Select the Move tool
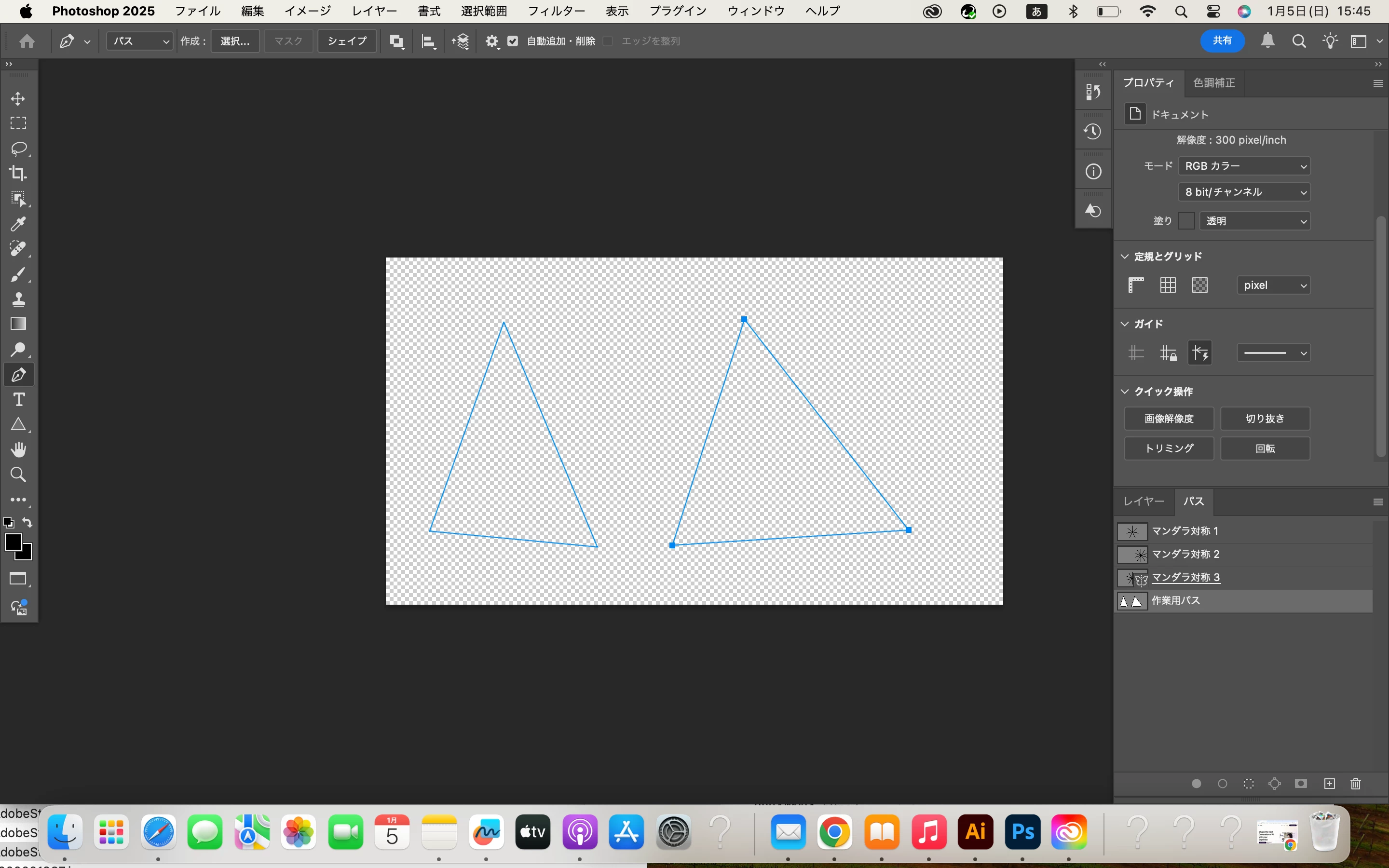The image size is (1389, 868). click(x=18, y=99)
